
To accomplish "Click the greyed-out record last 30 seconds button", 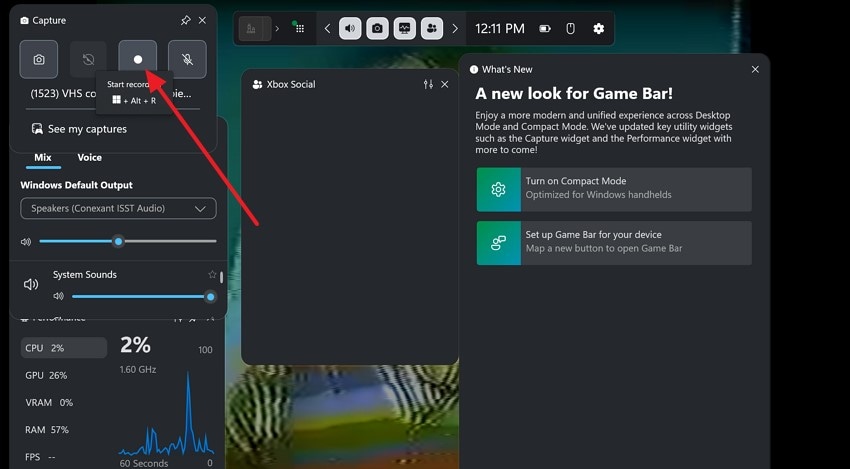I will pos(88,60).
